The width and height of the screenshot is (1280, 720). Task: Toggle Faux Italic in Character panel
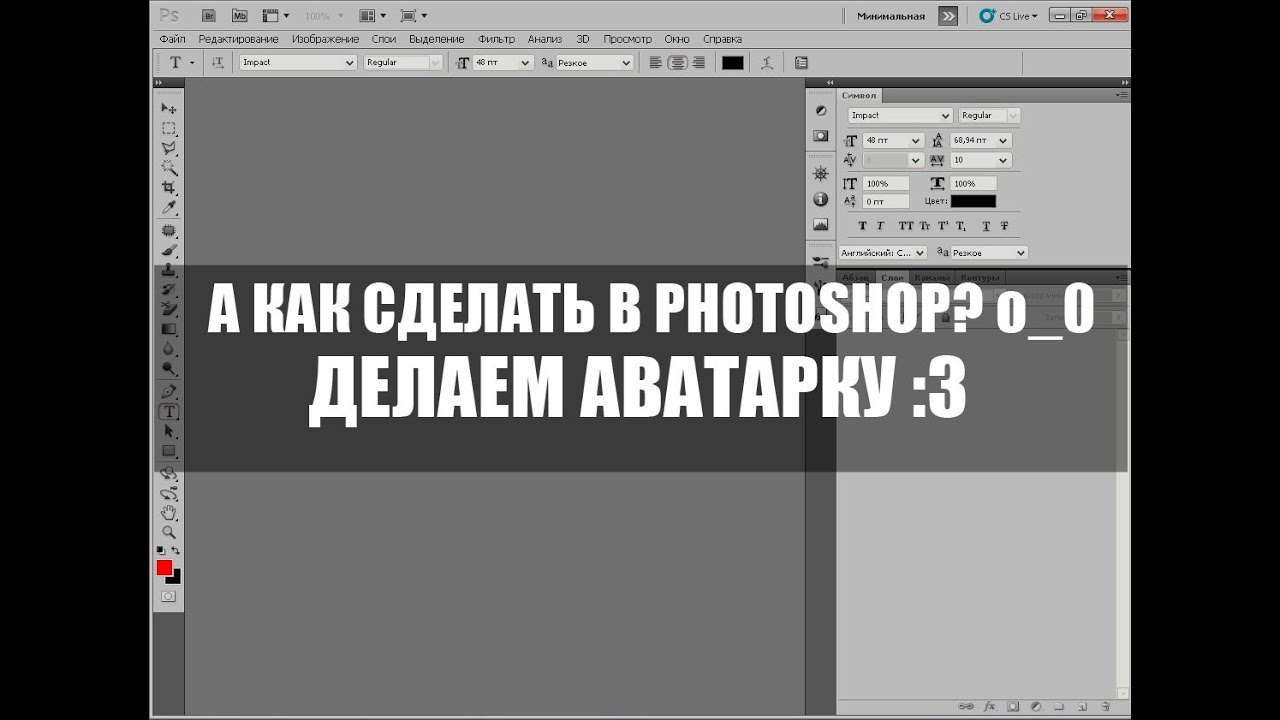click(880, 227)
